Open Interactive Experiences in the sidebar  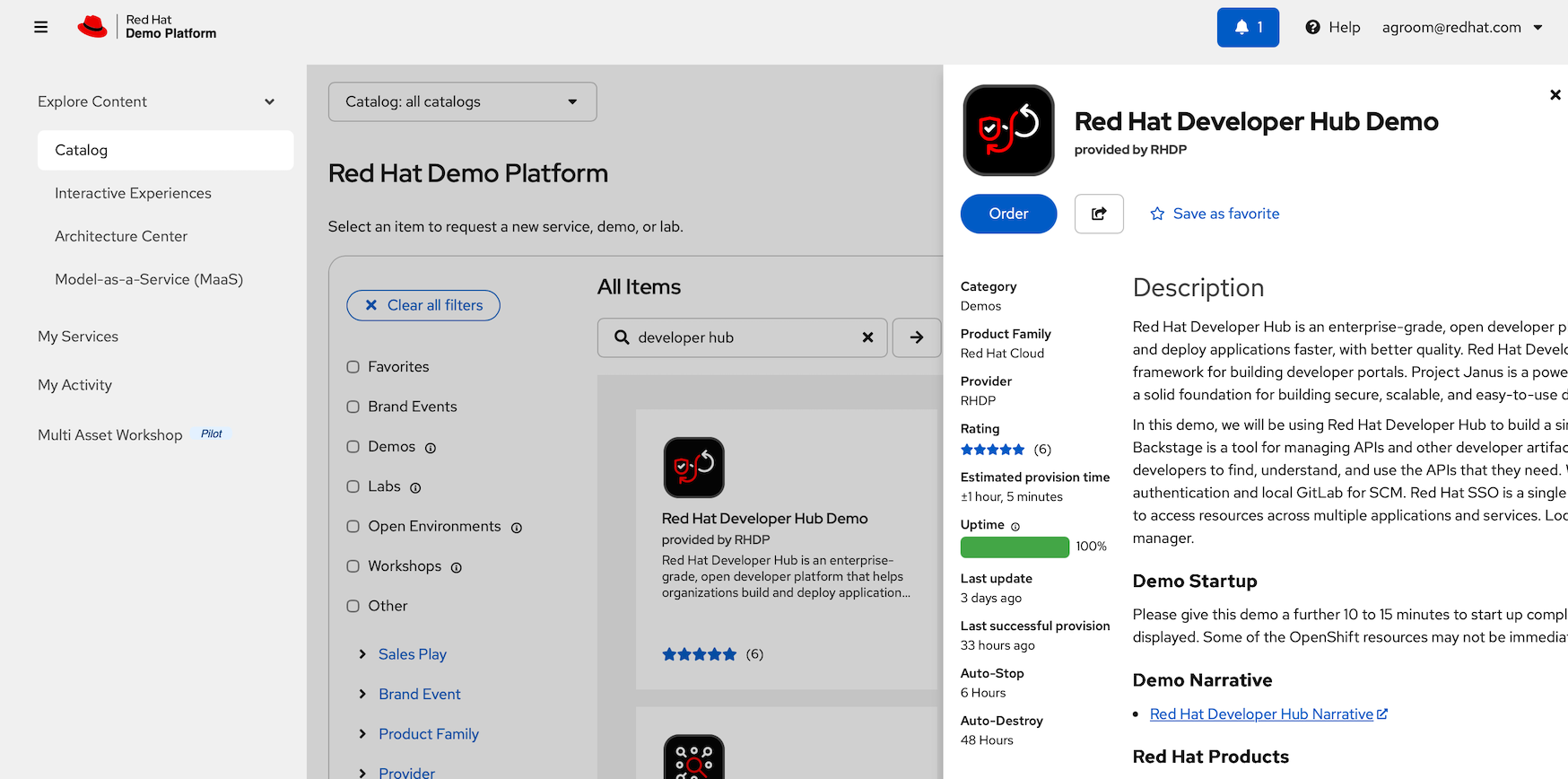tap(133, 193)
